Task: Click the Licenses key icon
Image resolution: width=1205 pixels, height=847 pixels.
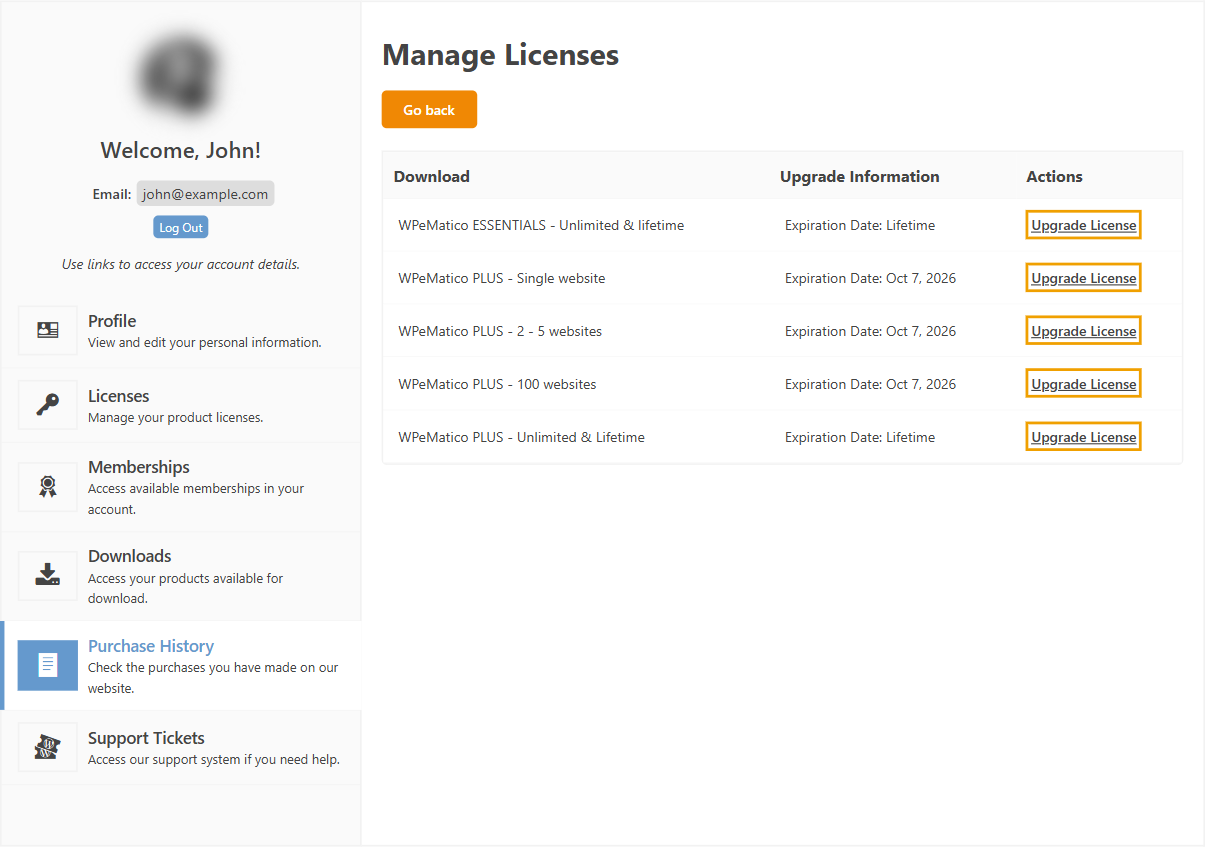Action: (47, 405)
